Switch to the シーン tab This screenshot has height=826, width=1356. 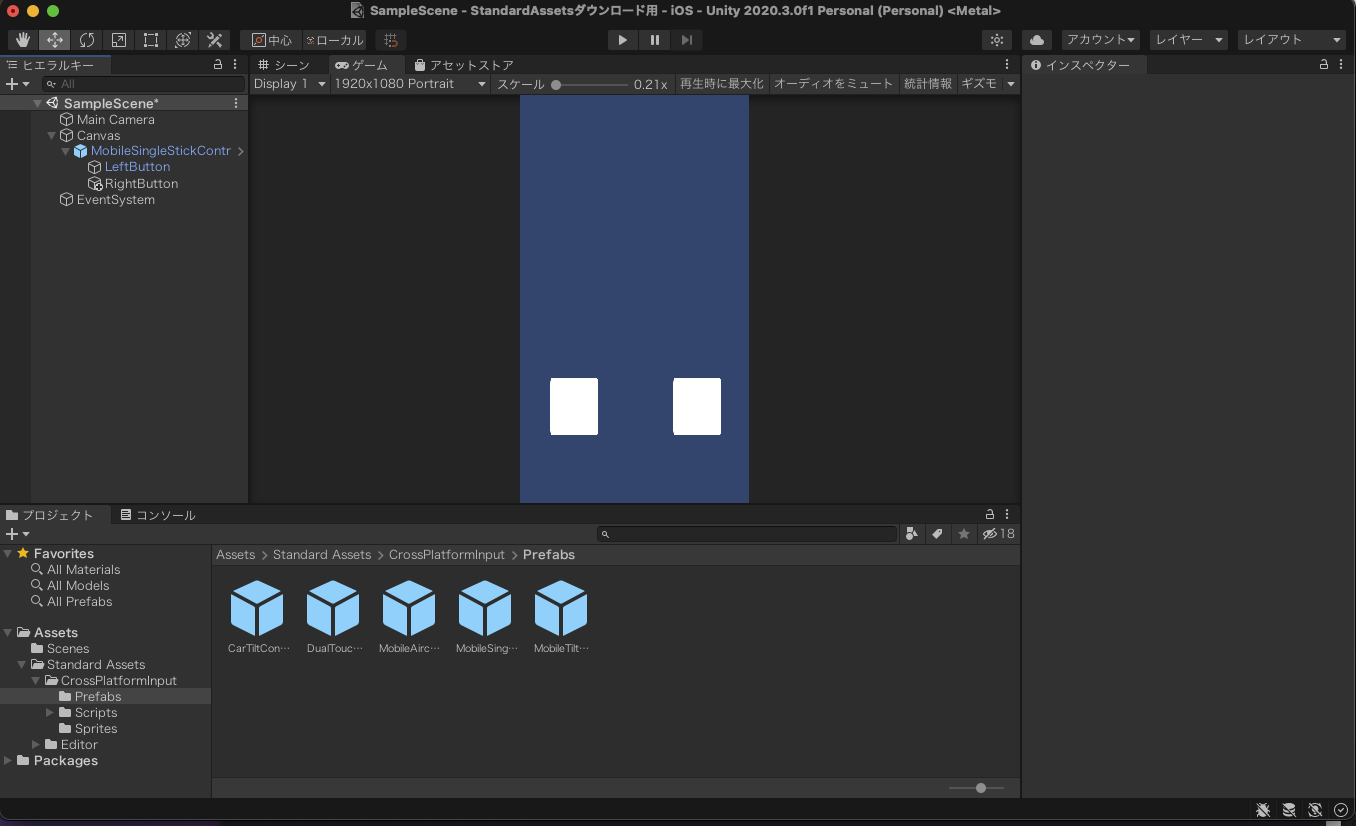285,65
